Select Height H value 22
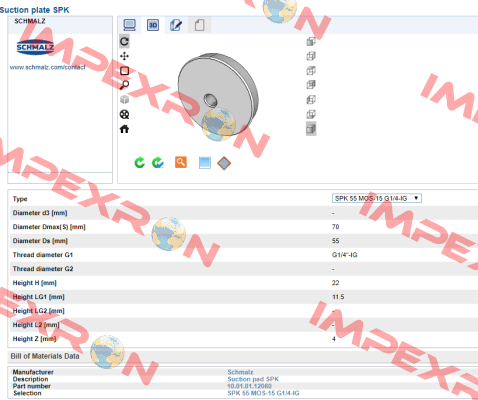478x400 pixels. click(x=335, y=283)
